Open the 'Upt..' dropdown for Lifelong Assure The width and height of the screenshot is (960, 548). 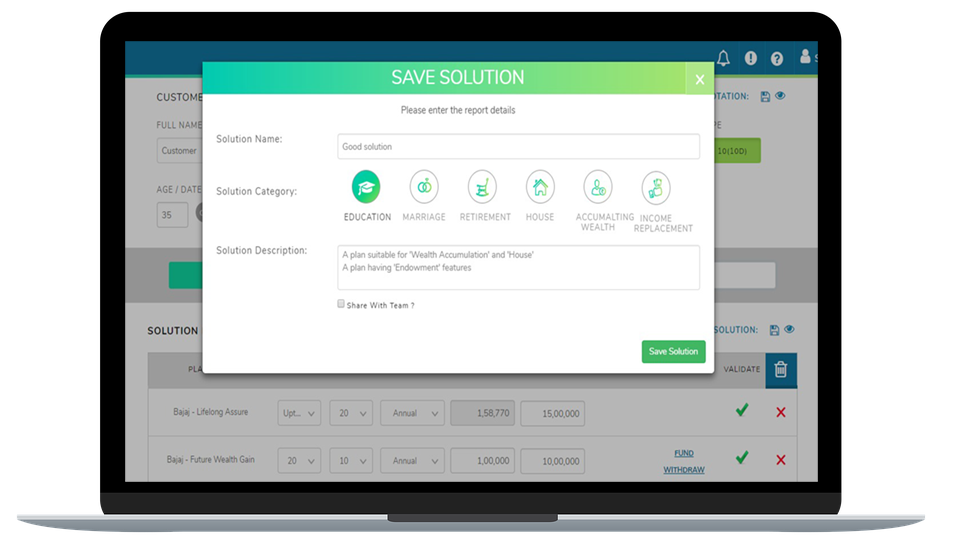pos(299,413)
